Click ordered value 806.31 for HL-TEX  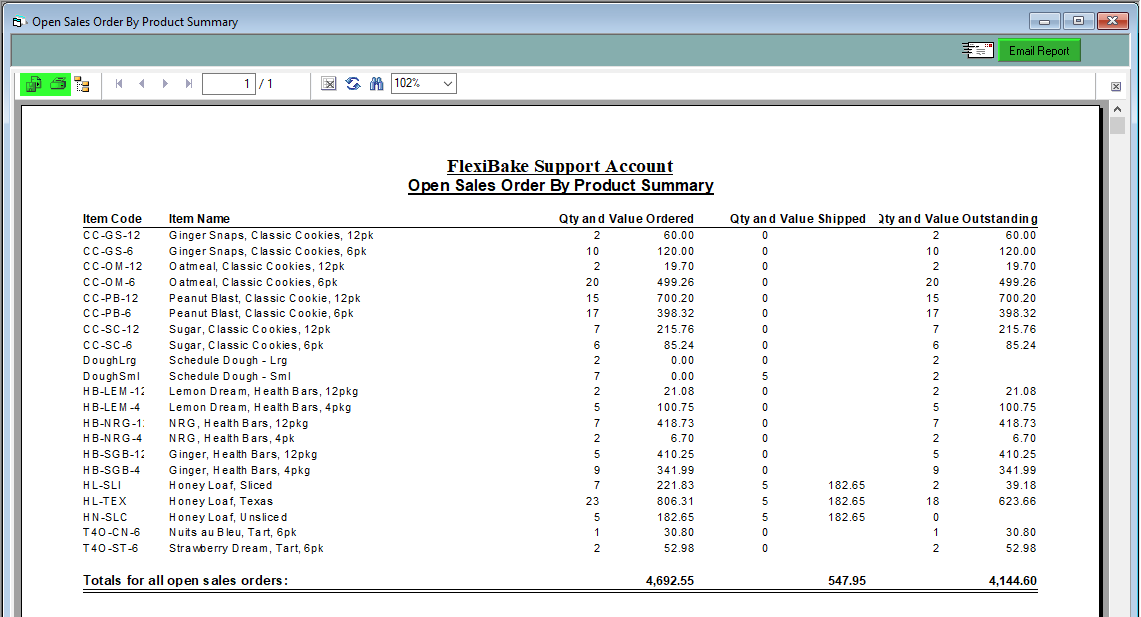[x=675, y=501]
